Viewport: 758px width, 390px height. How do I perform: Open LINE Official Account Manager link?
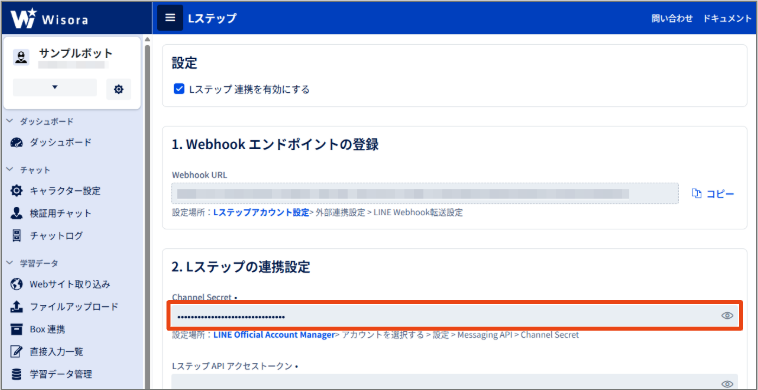pyautogui.click(x=274, y=334)
